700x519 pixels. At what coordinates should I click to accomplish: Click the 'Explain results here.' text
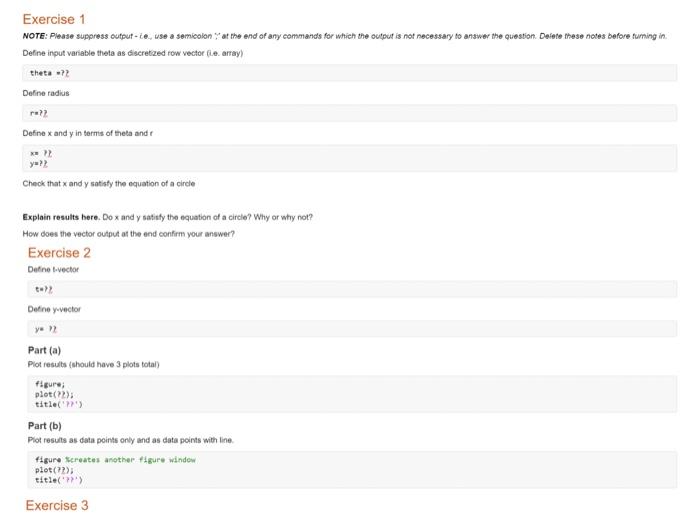(61, 217)
